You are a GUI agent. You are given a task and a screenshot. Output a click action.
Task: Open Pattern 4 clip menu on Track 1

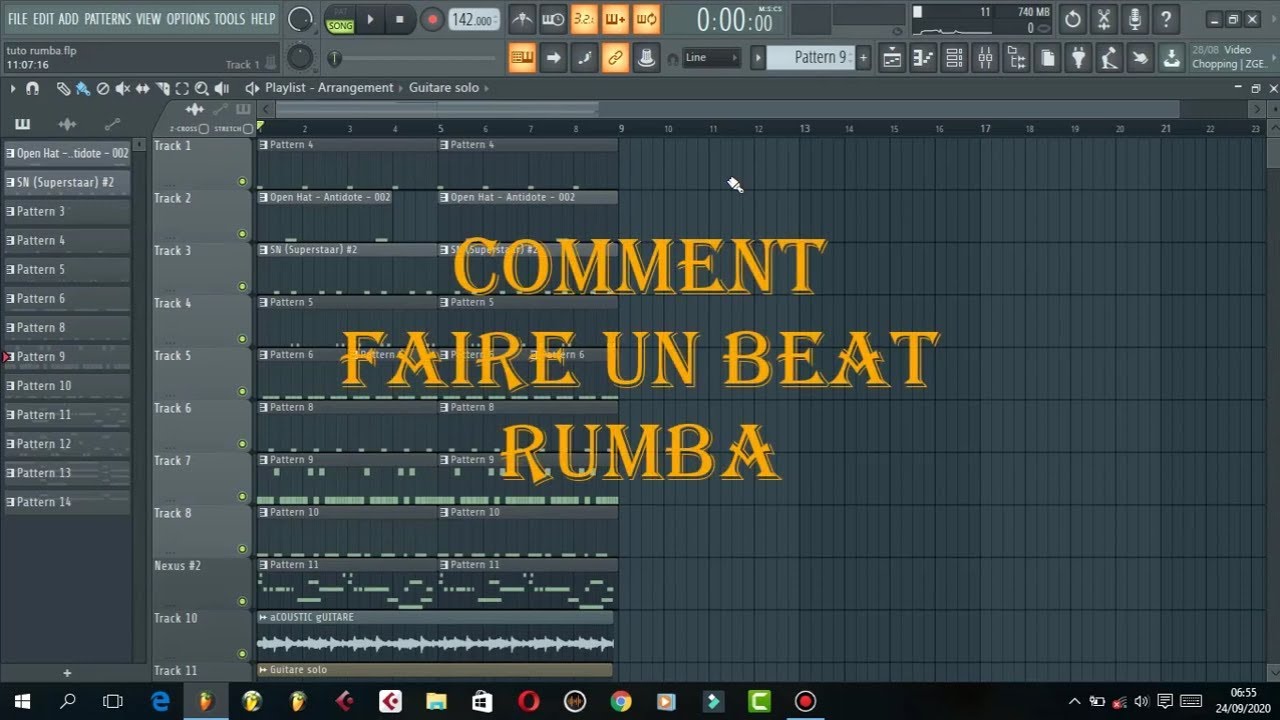pos(263,145)
